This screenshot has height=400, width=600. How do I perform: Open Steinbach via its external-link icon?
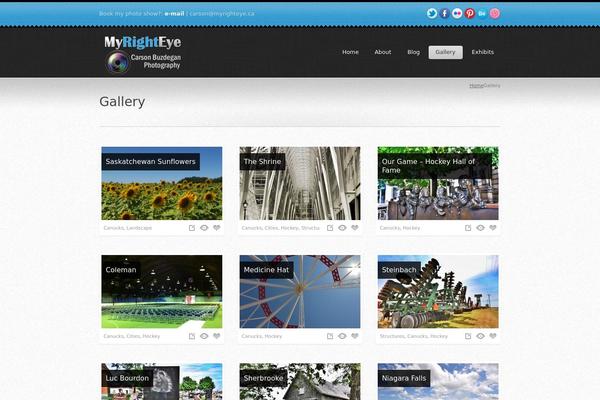468,336
